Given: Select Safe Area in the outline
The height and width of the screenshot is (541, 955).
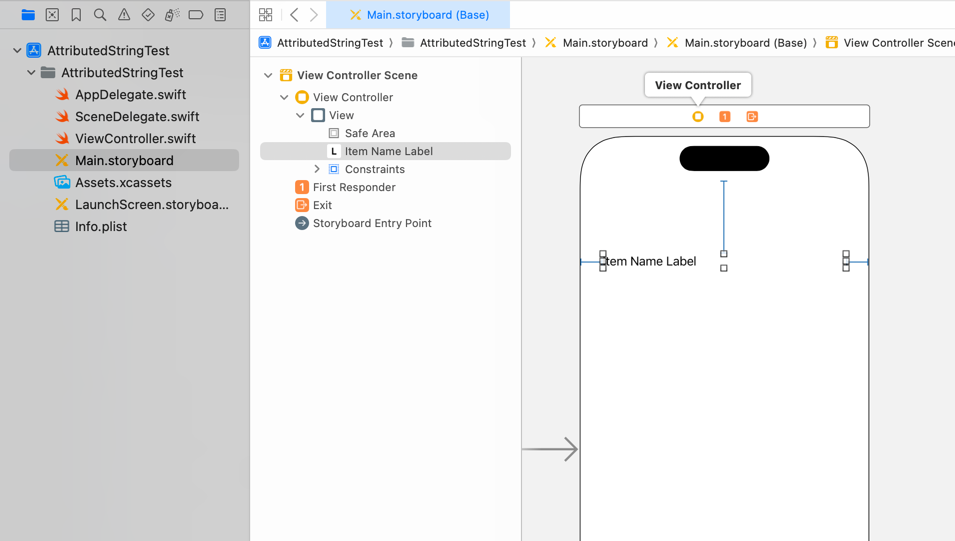Looking at the screenshot, I should [369, 133].
